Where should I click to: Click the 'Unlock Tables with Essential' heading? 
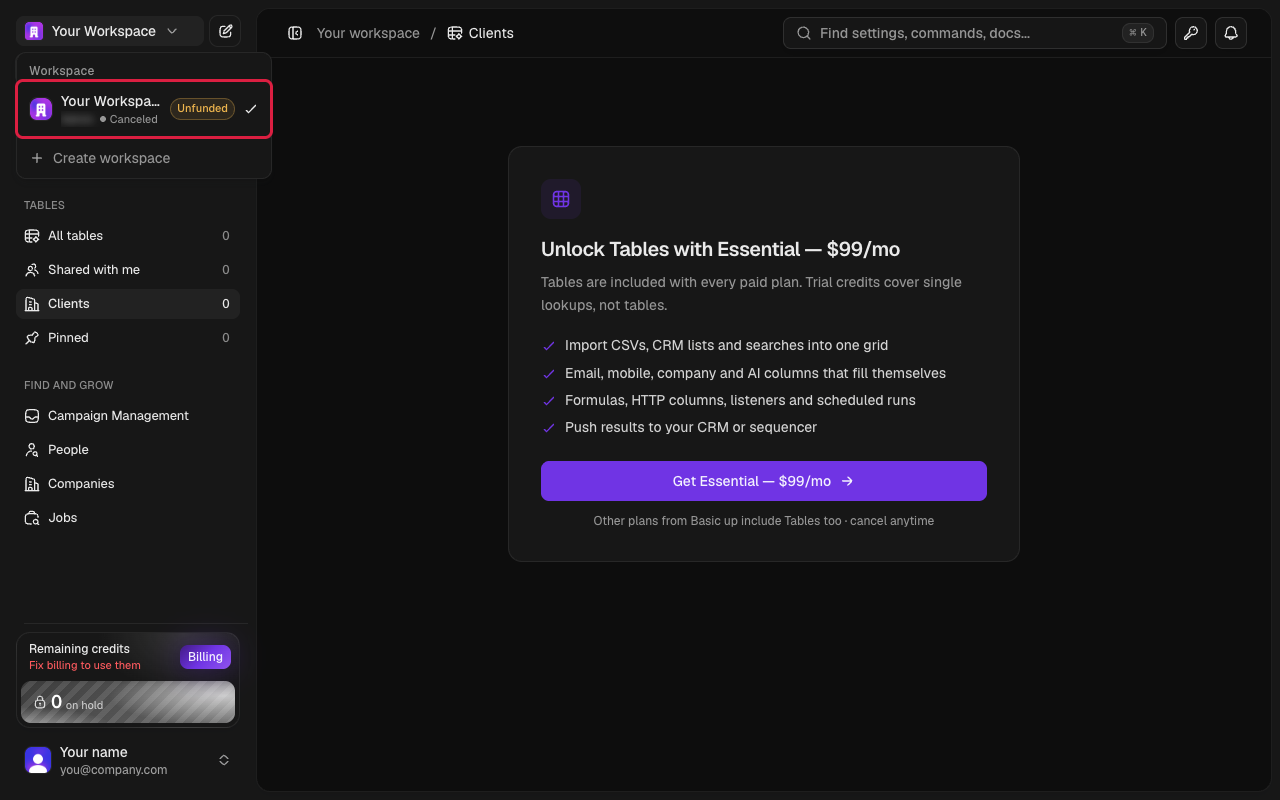pos(721,249)
